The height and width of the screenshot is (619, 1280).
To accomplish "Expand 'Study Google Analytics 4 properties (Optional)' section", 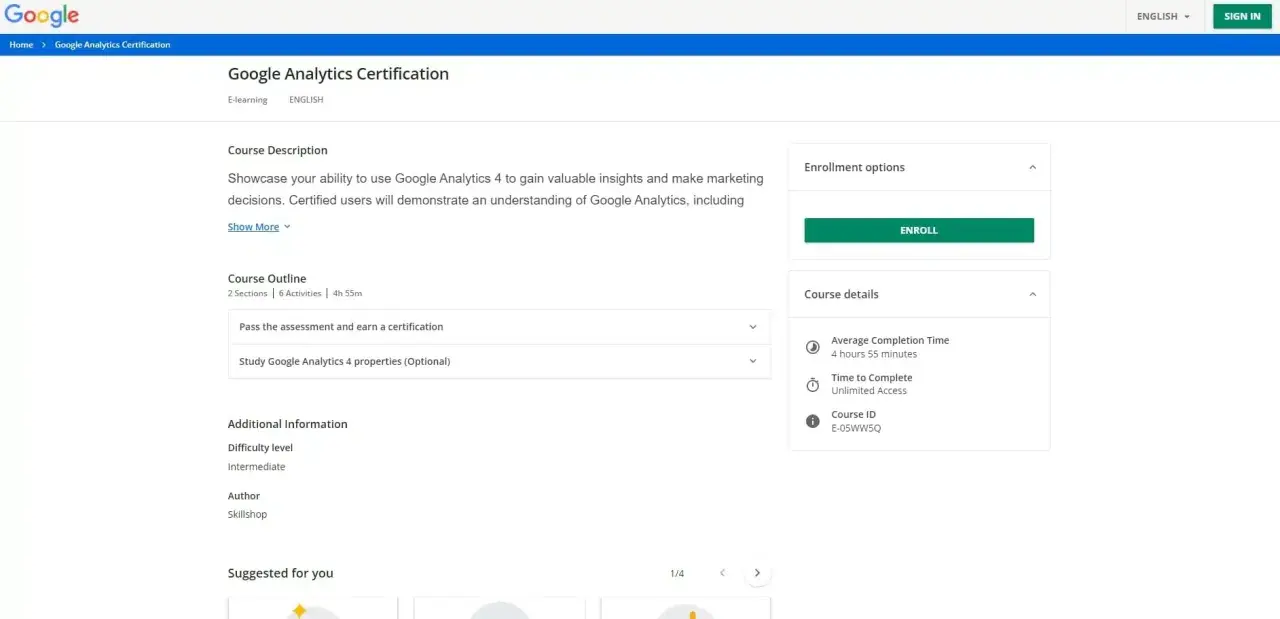I will coord(499,361).
